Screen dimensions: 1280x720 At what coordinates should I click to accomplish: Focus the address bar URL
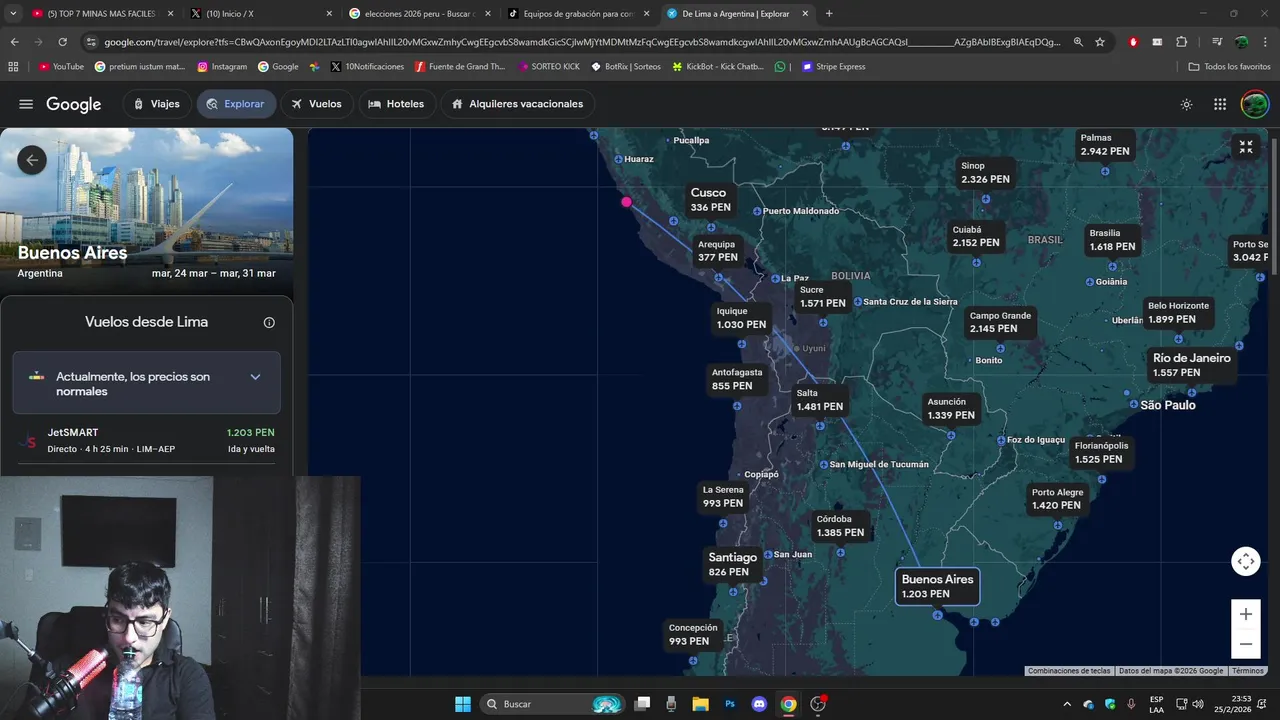582,42
